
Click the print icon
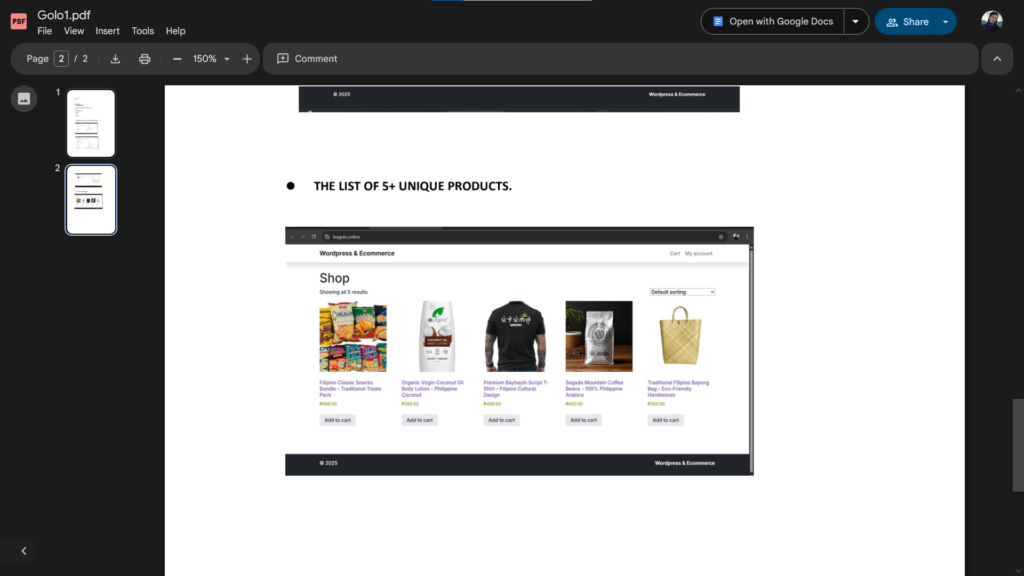[144, 59]
